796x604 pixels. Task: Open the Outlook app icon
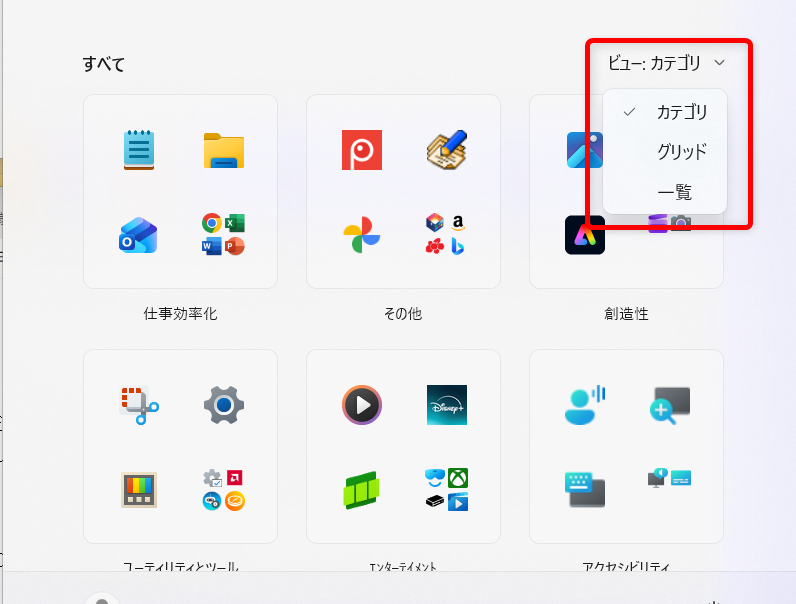(x=138, y=235)
